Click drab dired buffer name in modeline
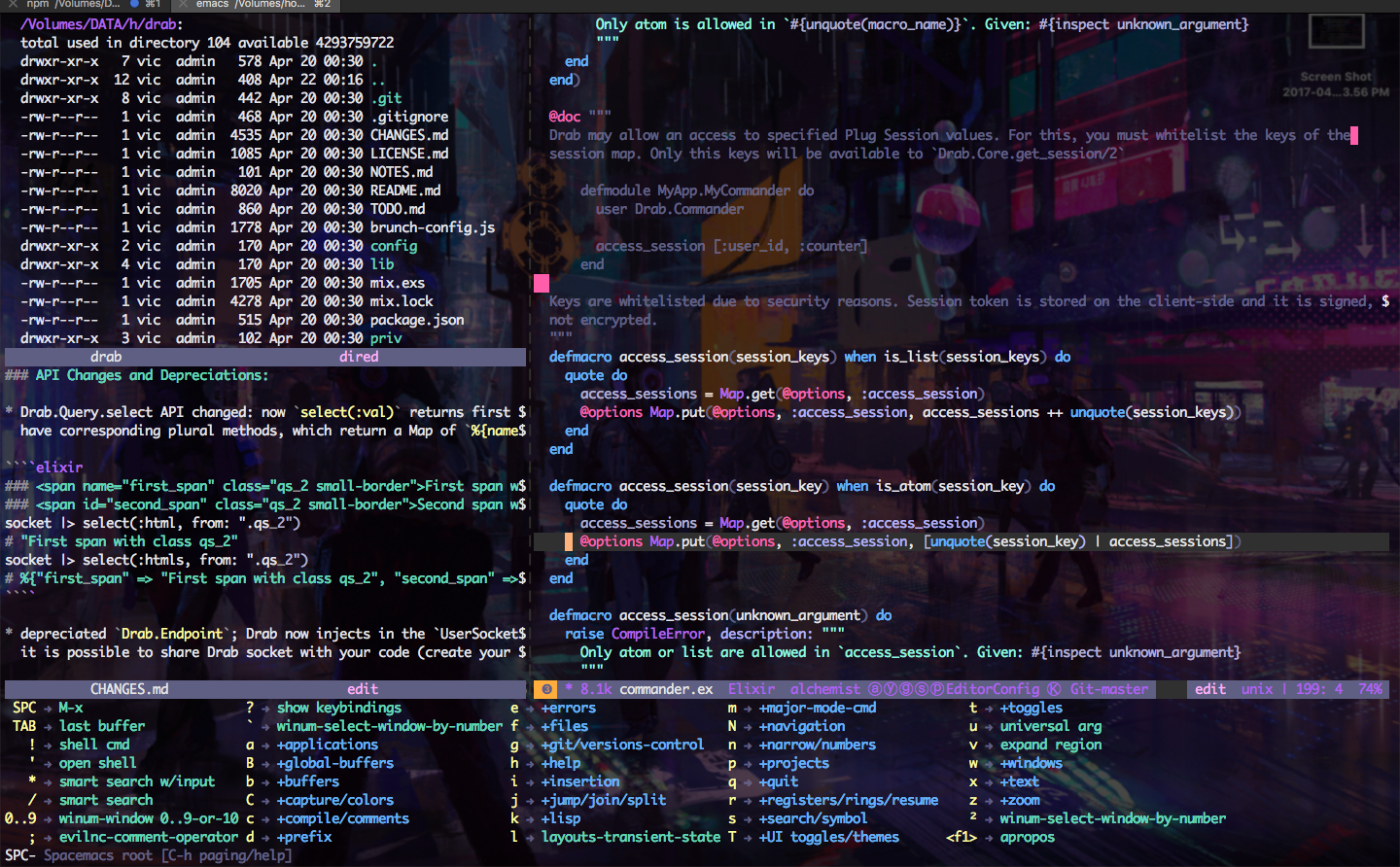 (x=106, y=357)
